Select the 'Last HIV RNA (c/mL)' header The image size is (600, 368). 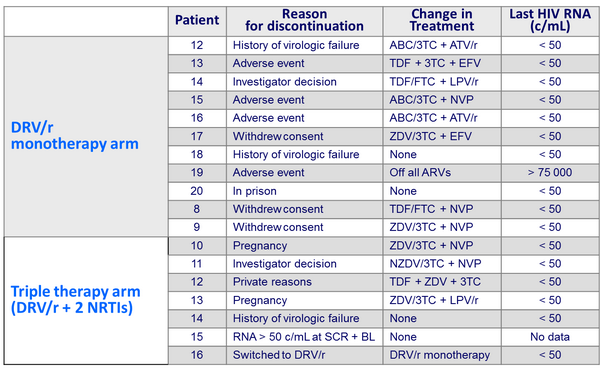[x=550, y=20]
